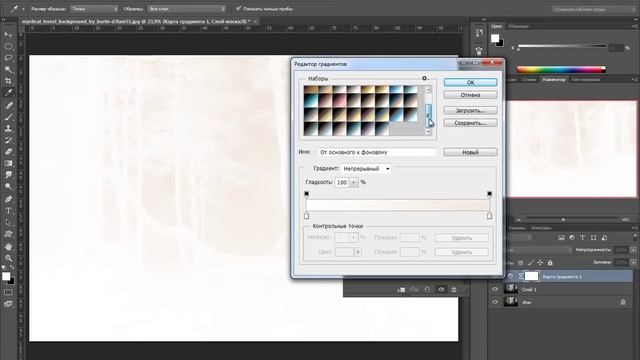Select the Zoom tool
The height and width of the screenshot is (360, 640).
[8, 258]
